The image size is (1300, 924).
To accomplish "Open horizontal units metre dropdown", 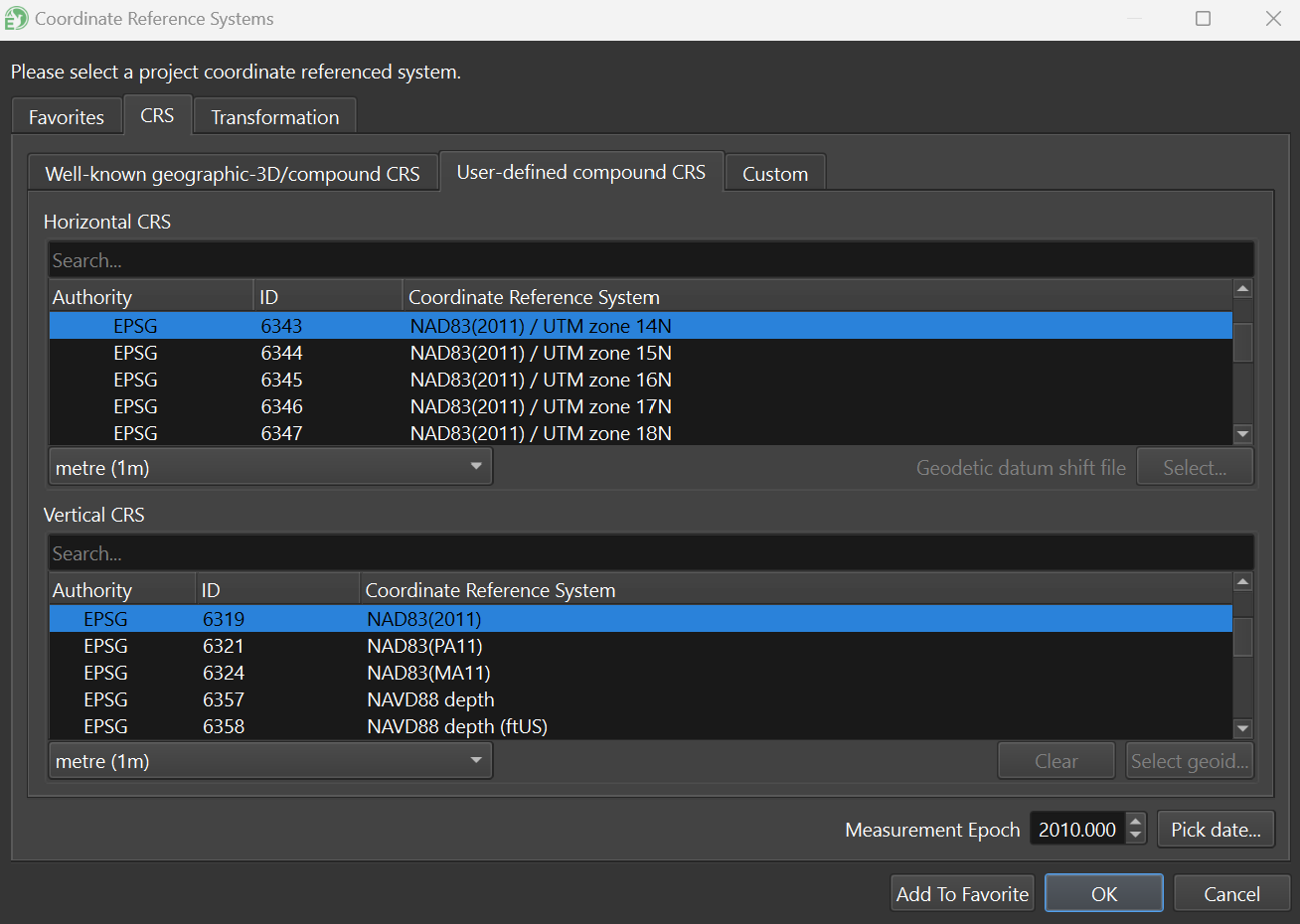I will point(269,467).
